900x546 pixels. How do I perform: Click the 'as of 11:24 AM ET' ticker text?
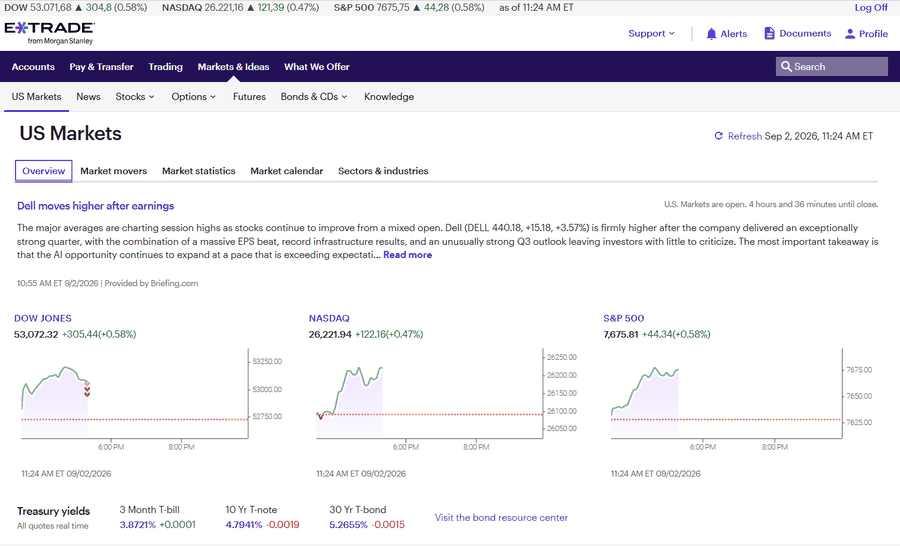tap(536, 7)
